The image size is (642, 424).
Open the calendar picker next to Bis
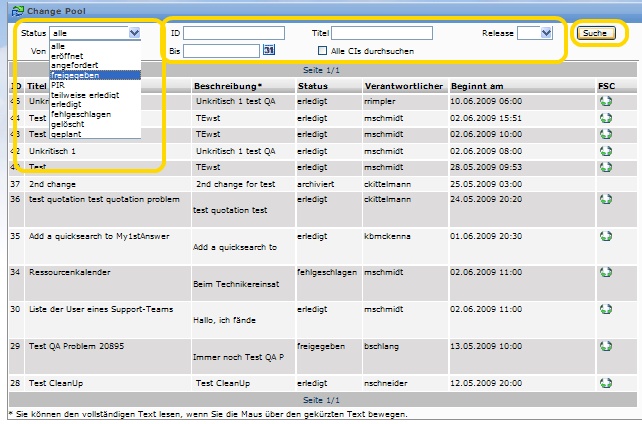269,50
